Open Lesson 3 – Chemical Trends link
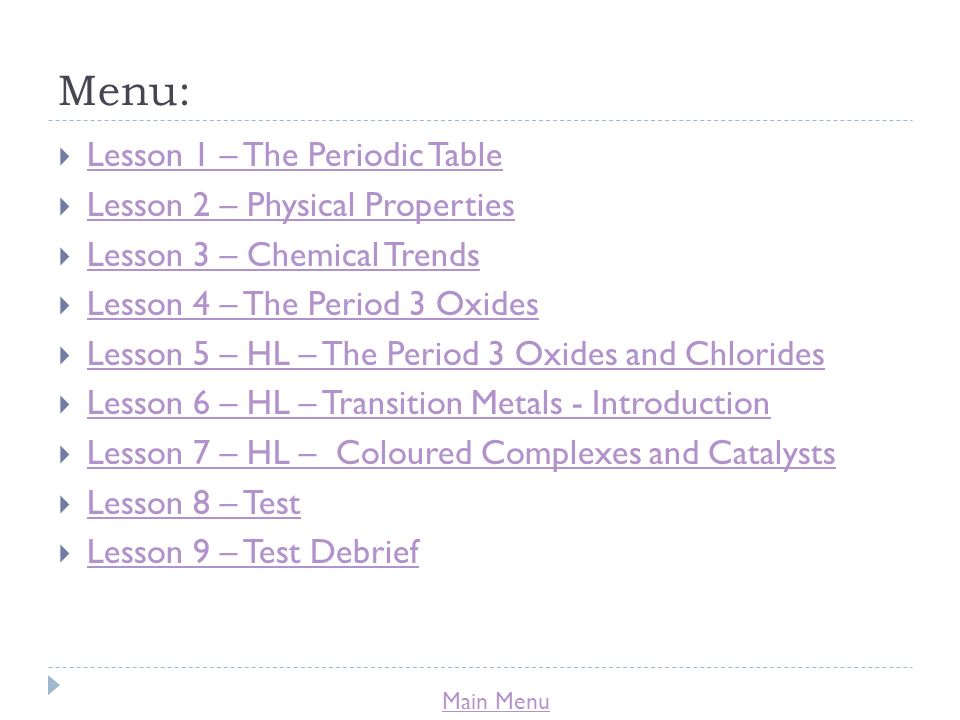The image size is (960, 720). [283, 255]
